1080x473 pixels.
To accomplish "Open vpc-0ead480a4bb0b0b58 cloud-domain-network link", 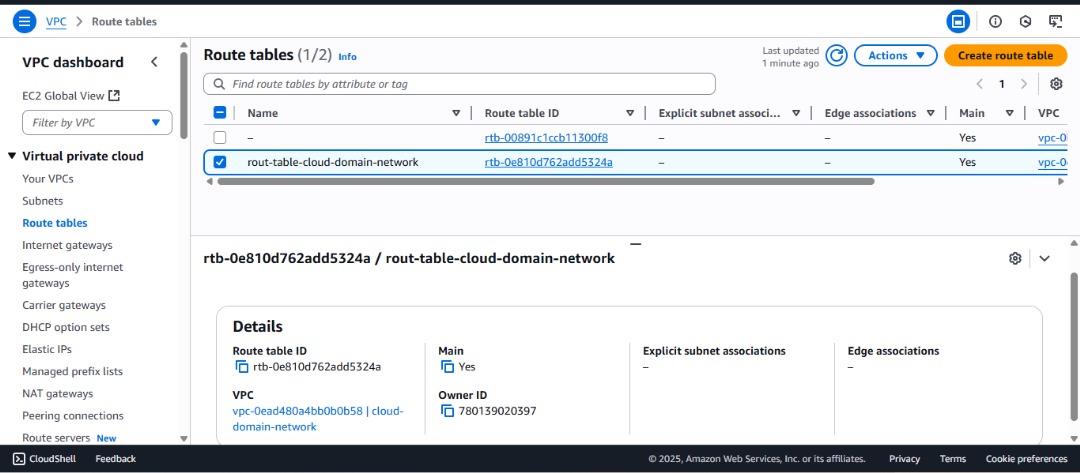I will coord(318,419).
